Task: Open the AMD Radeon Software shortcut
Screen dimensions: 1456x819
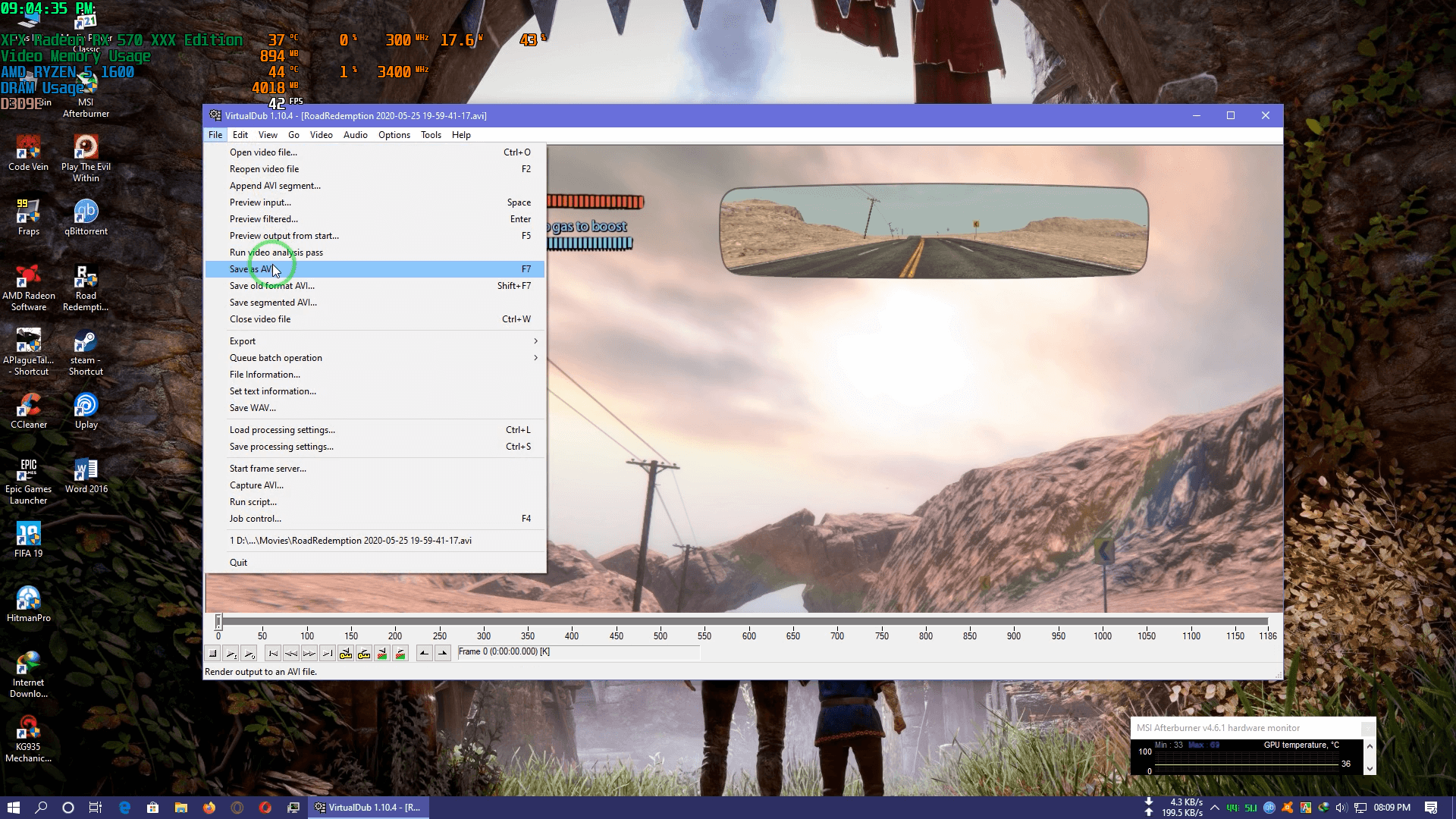Action: tap(29, 287)
